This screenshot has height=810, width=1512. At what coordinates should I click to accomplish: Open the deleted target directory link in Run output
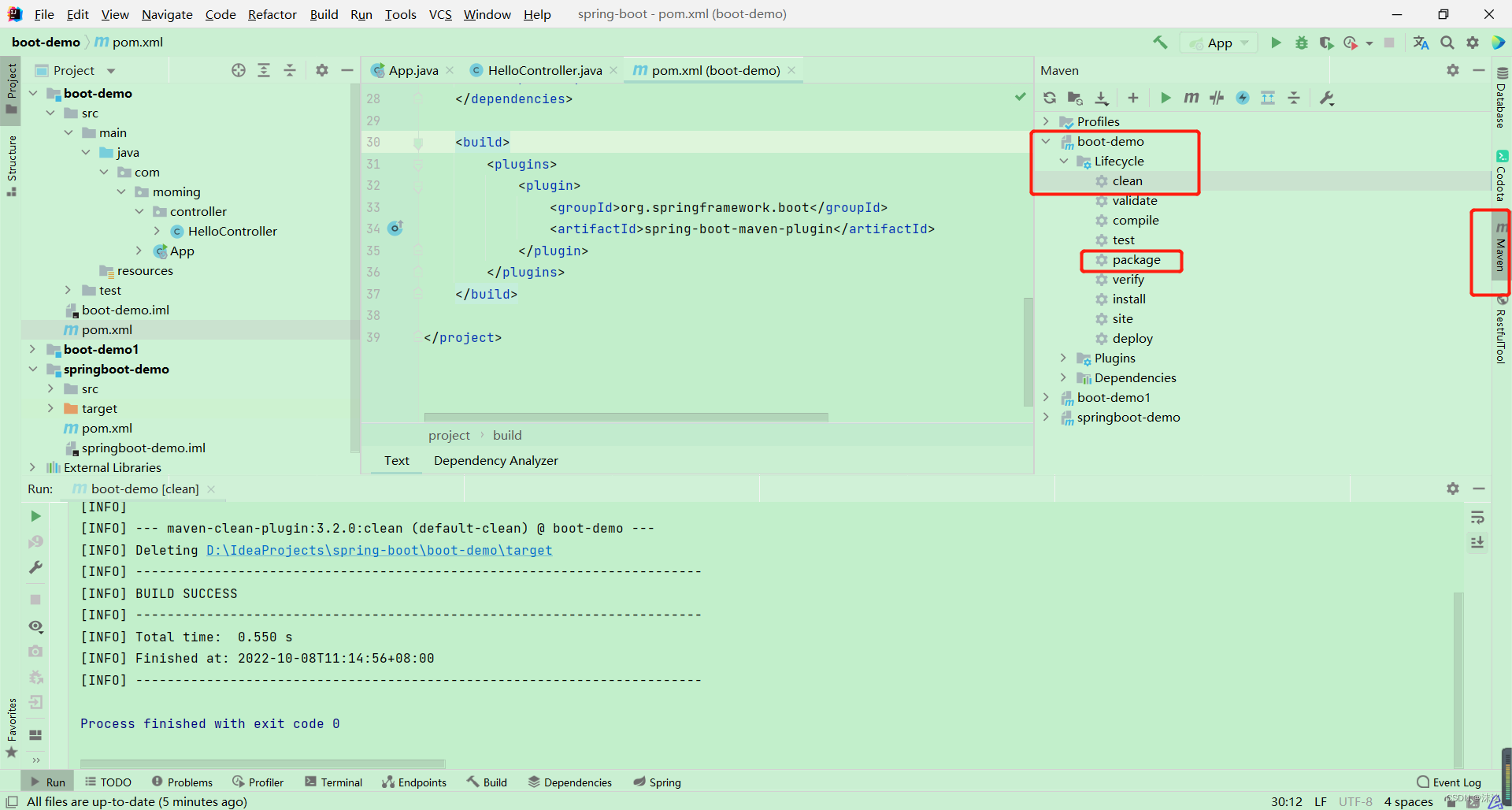(379, 550)
